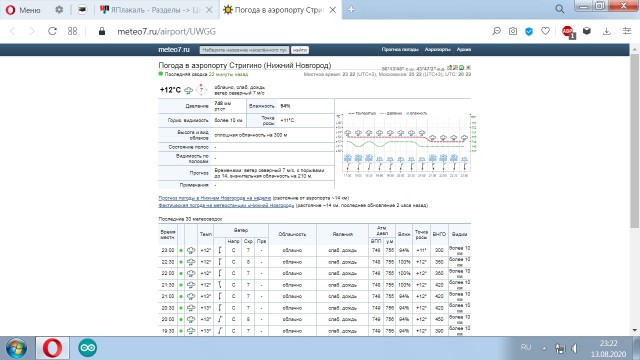Open the cube extensions icon
The width and height of the screenshot is (640, 360).
pyautogui.click(x=587, y=31)
